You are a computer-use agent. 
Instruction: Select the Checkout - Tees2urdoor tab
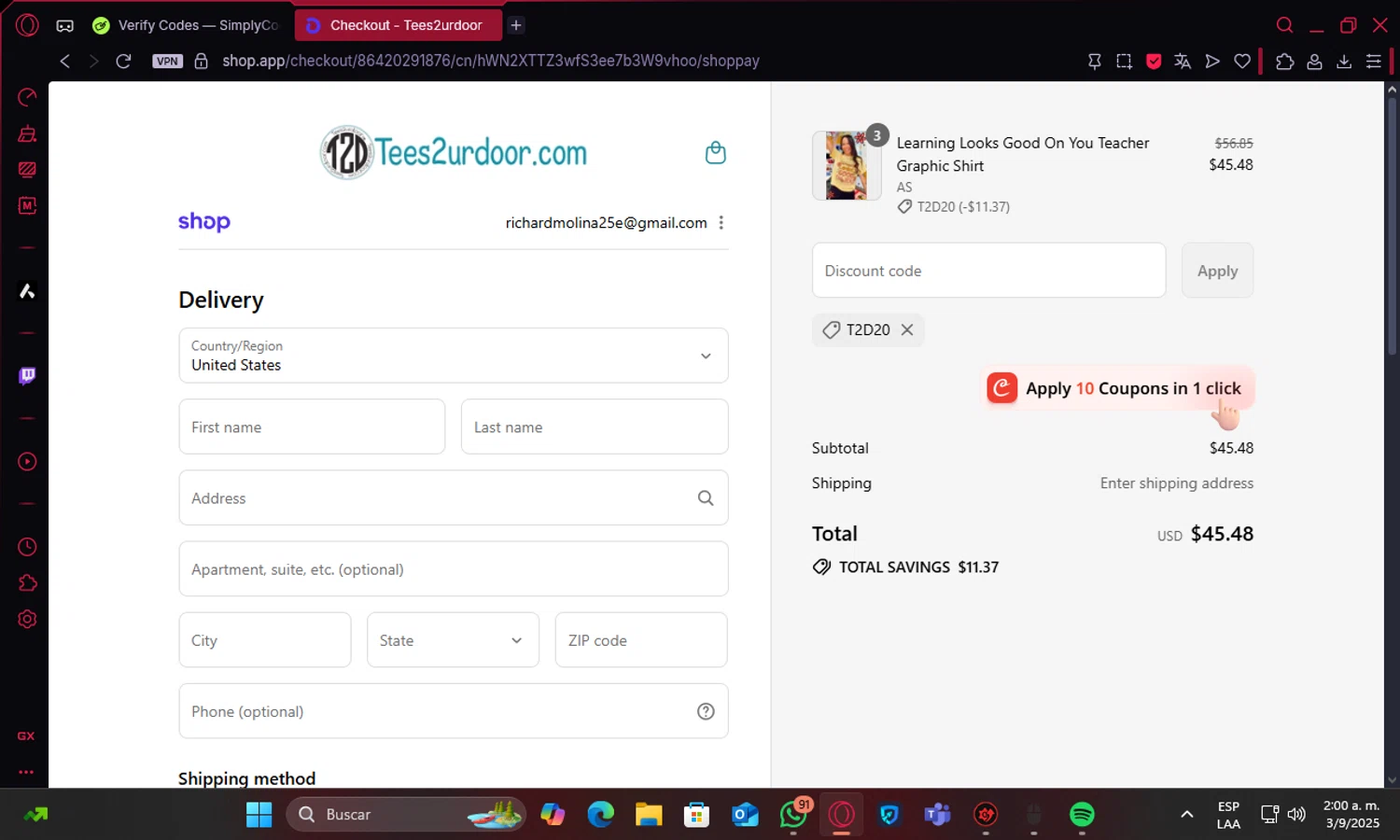(x=399, y=25)
